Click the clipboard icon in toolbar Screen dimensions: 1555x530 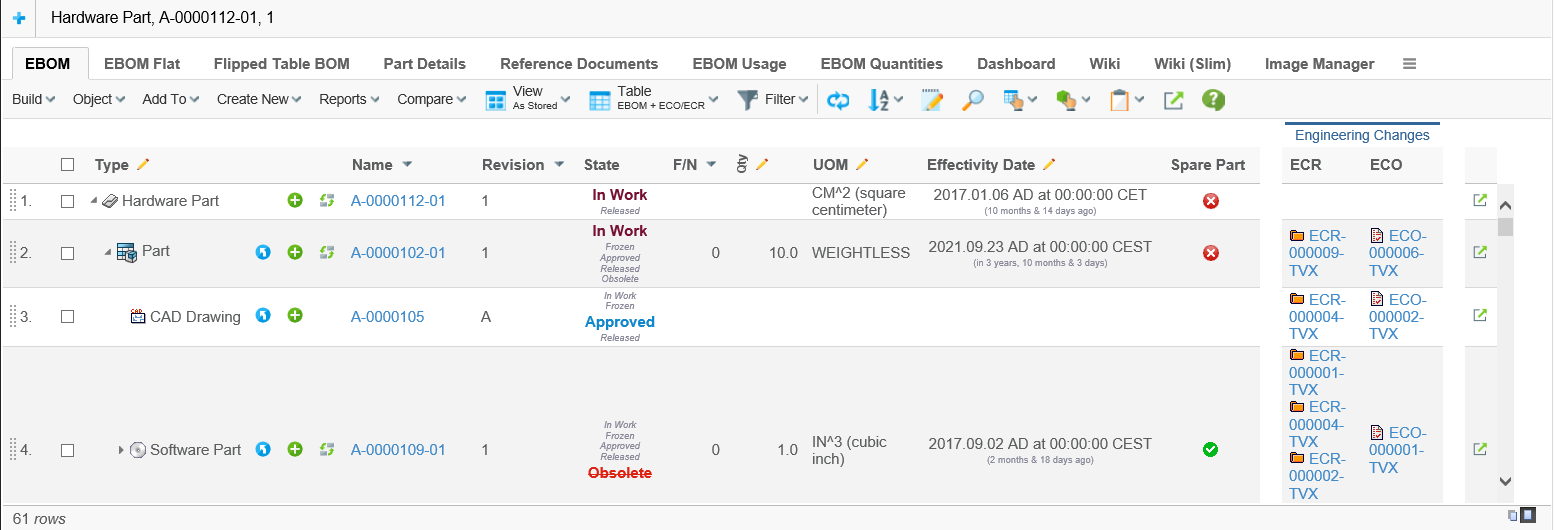[x=1120, y=100]
